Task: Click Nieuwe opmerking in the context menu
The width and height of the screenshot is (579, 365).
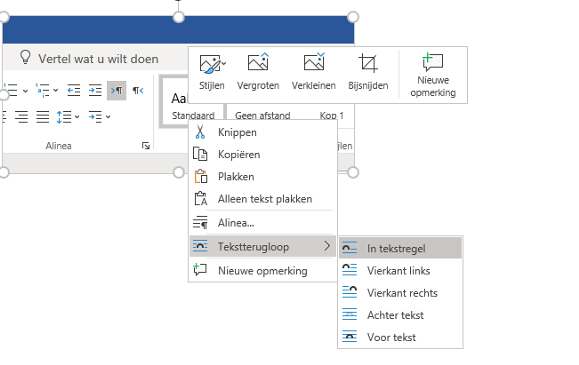Action: coord(263,270)
